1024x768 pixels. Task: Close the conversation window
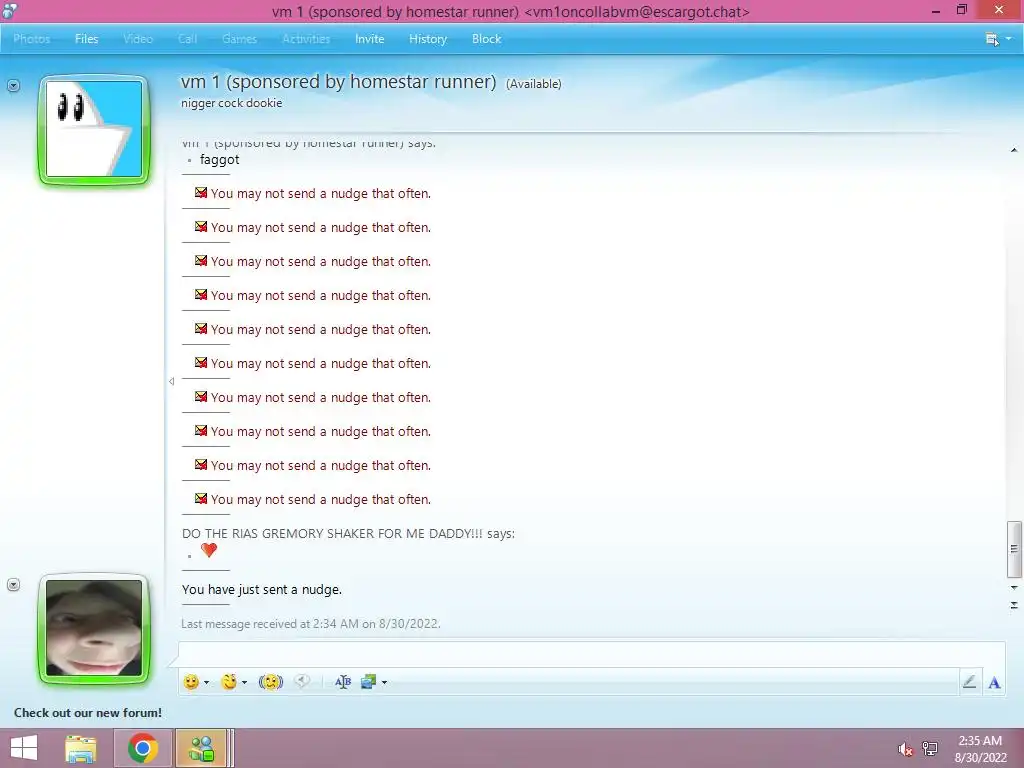click(x=999, y=10)
